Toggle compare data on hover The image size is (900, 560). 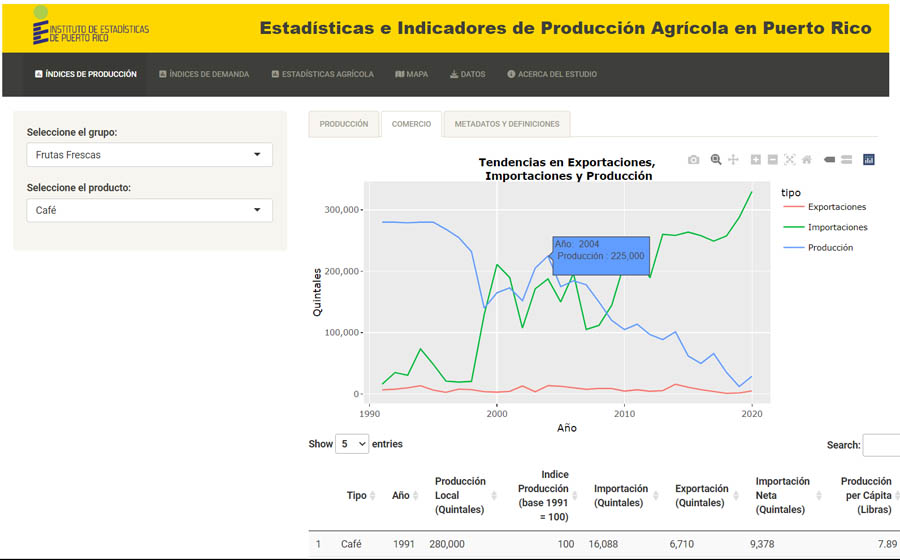(x=846, y=160)
